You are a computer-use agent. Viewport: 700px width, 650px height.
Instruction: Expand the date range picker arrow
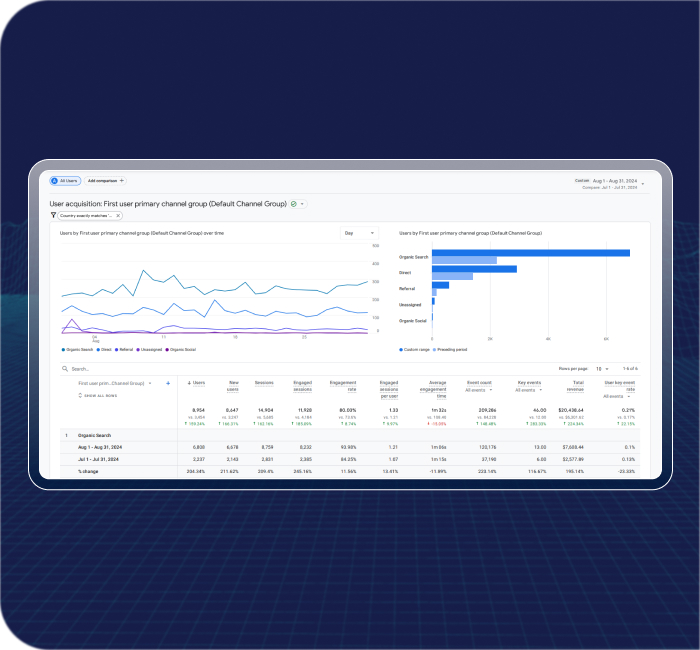(x=643, y=183)
